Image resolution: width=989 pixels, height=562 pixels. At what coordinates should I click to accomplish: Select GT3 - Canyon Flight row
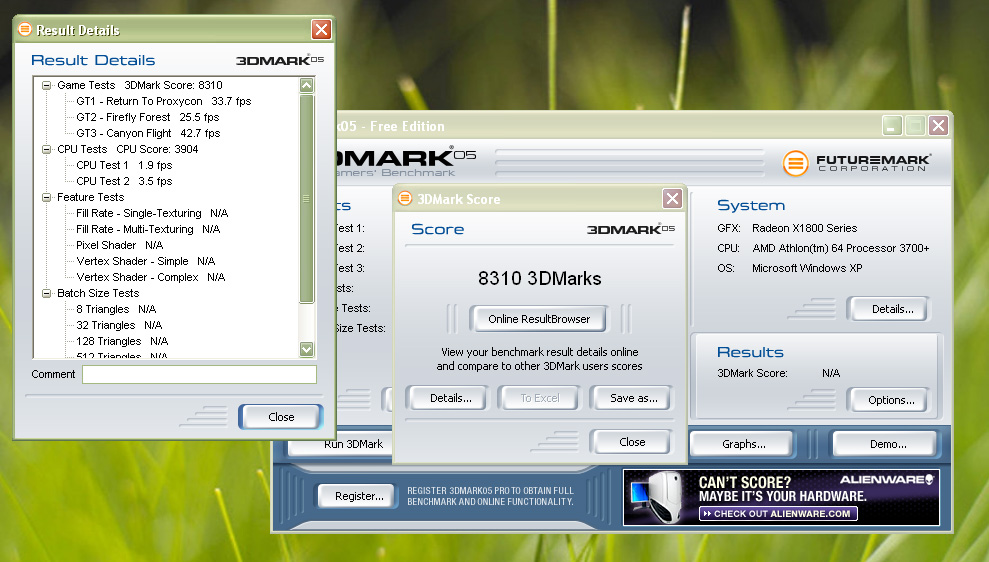tap(148, 134)
